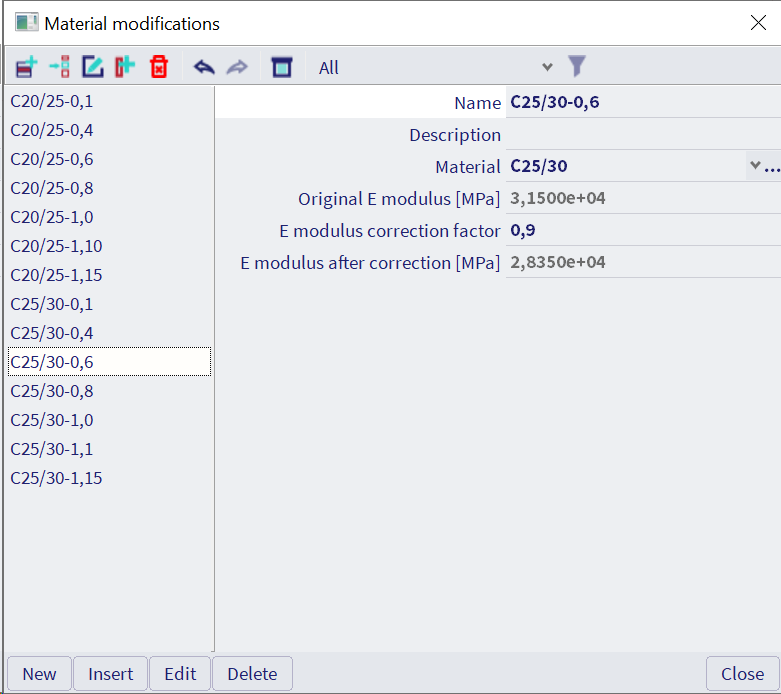Viewport: 781px width, 694px height.
Task: Choose C20/25-1,10 from the list
Action: [x=56, y=246]
